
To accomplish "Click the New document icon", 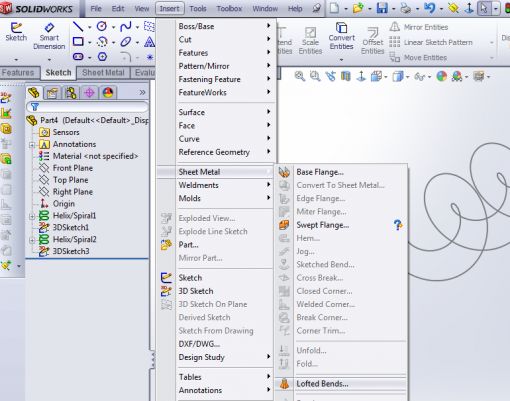I will point(334,8).
